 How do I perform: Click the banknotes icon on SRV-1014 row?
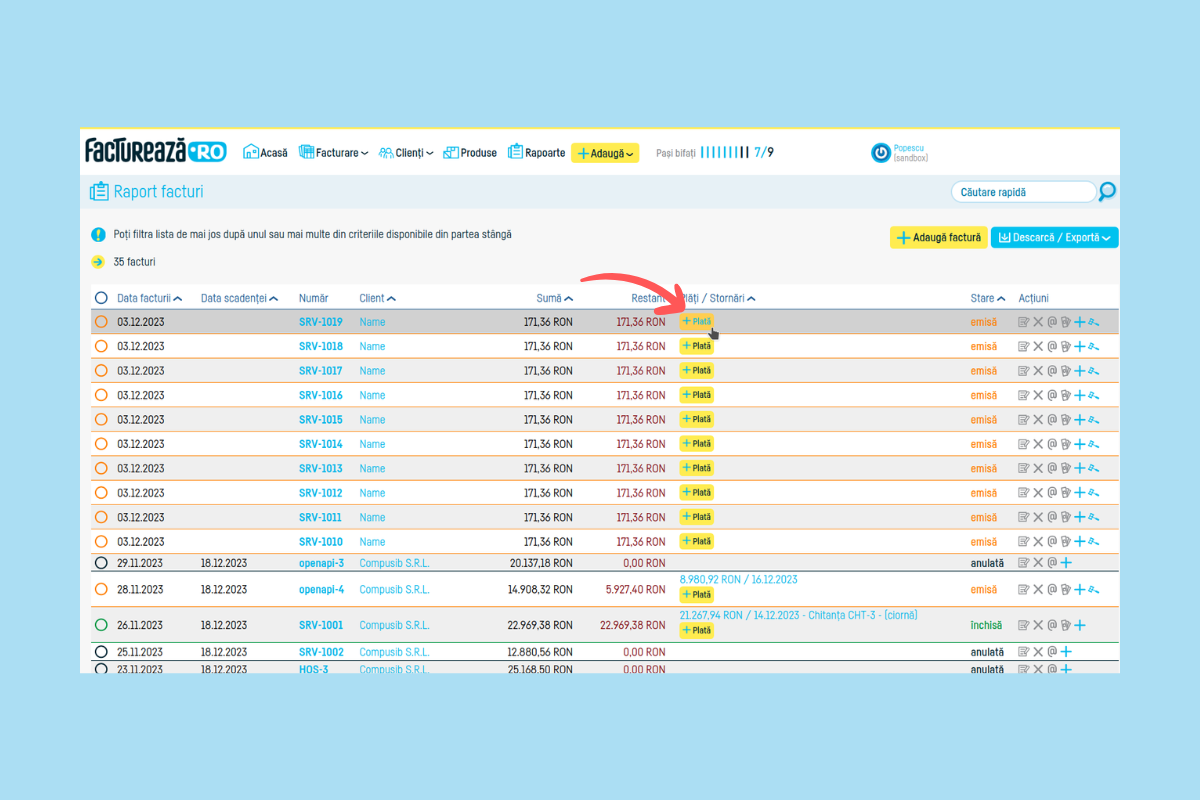tap(1066, 444)
